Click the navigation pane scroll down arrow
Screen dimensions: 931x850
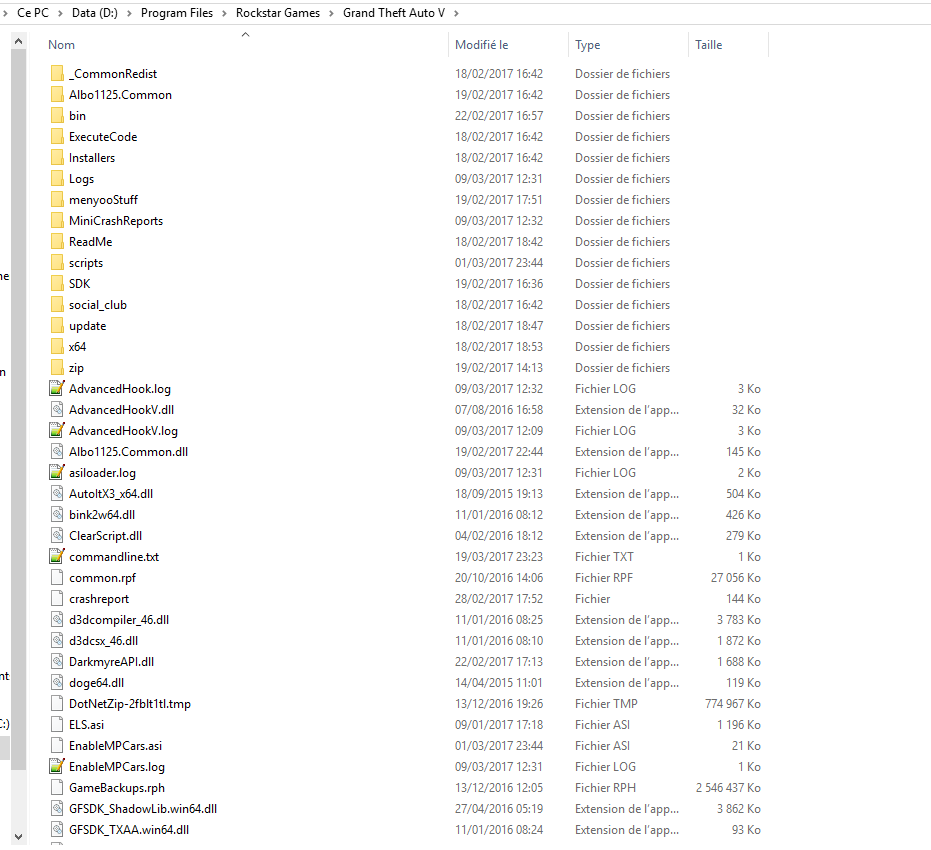click(18, 837)
